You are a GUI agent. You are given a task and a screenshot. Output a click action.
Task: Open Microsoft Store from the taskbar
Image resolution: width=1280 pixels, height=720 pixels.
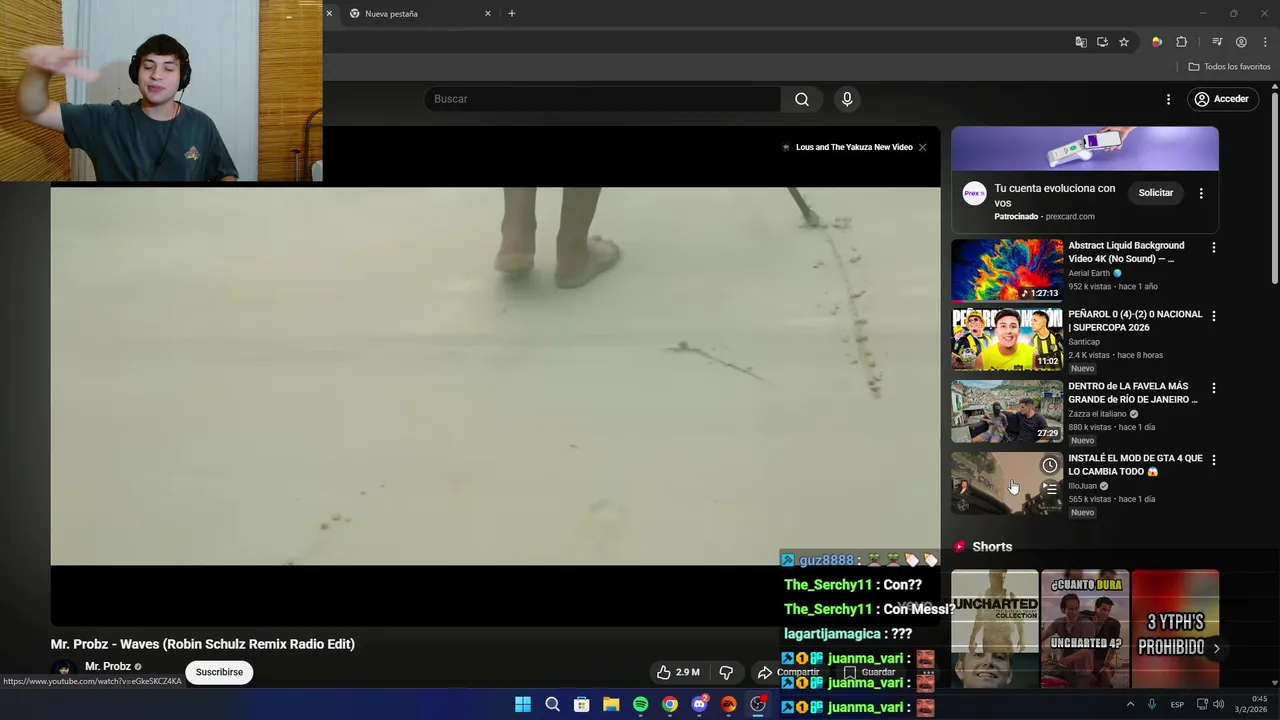pyautogui.click(x=581, y=705)
